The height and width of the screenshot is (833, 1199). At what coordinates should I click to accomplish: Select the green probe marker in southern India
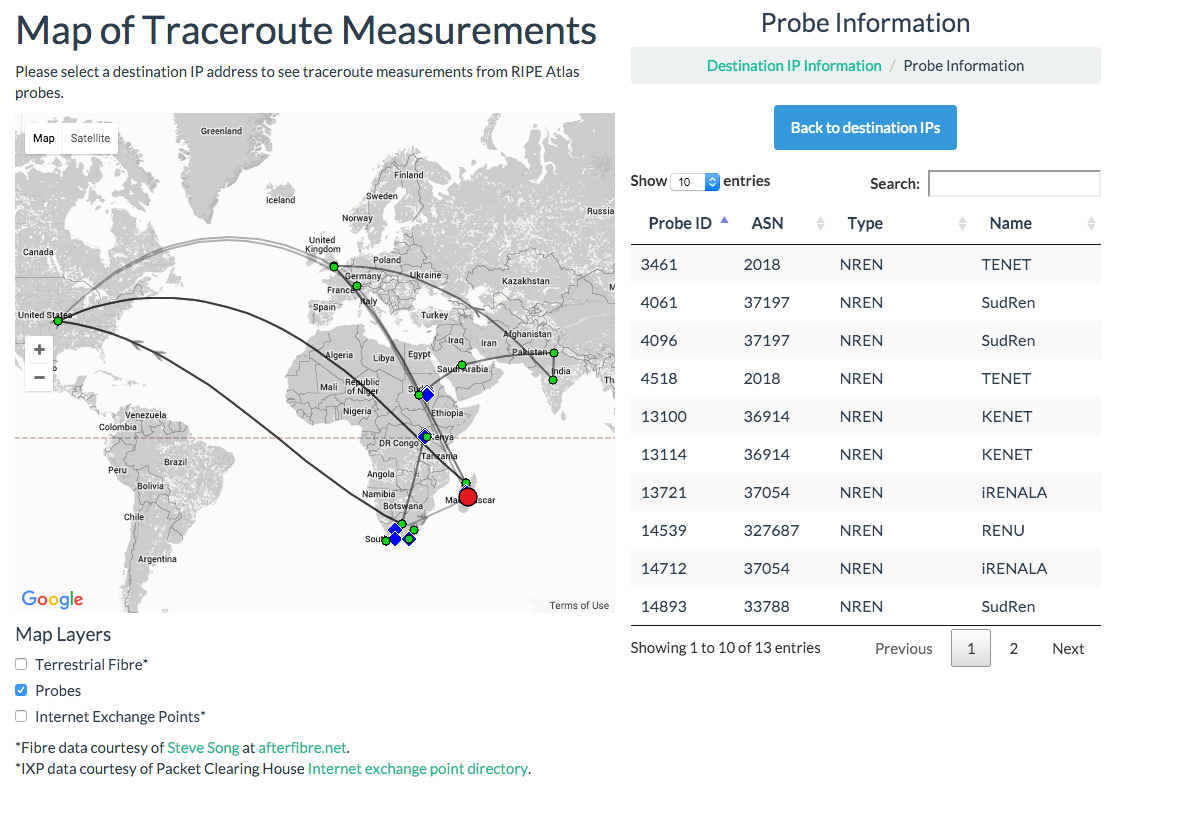point(553,380)
